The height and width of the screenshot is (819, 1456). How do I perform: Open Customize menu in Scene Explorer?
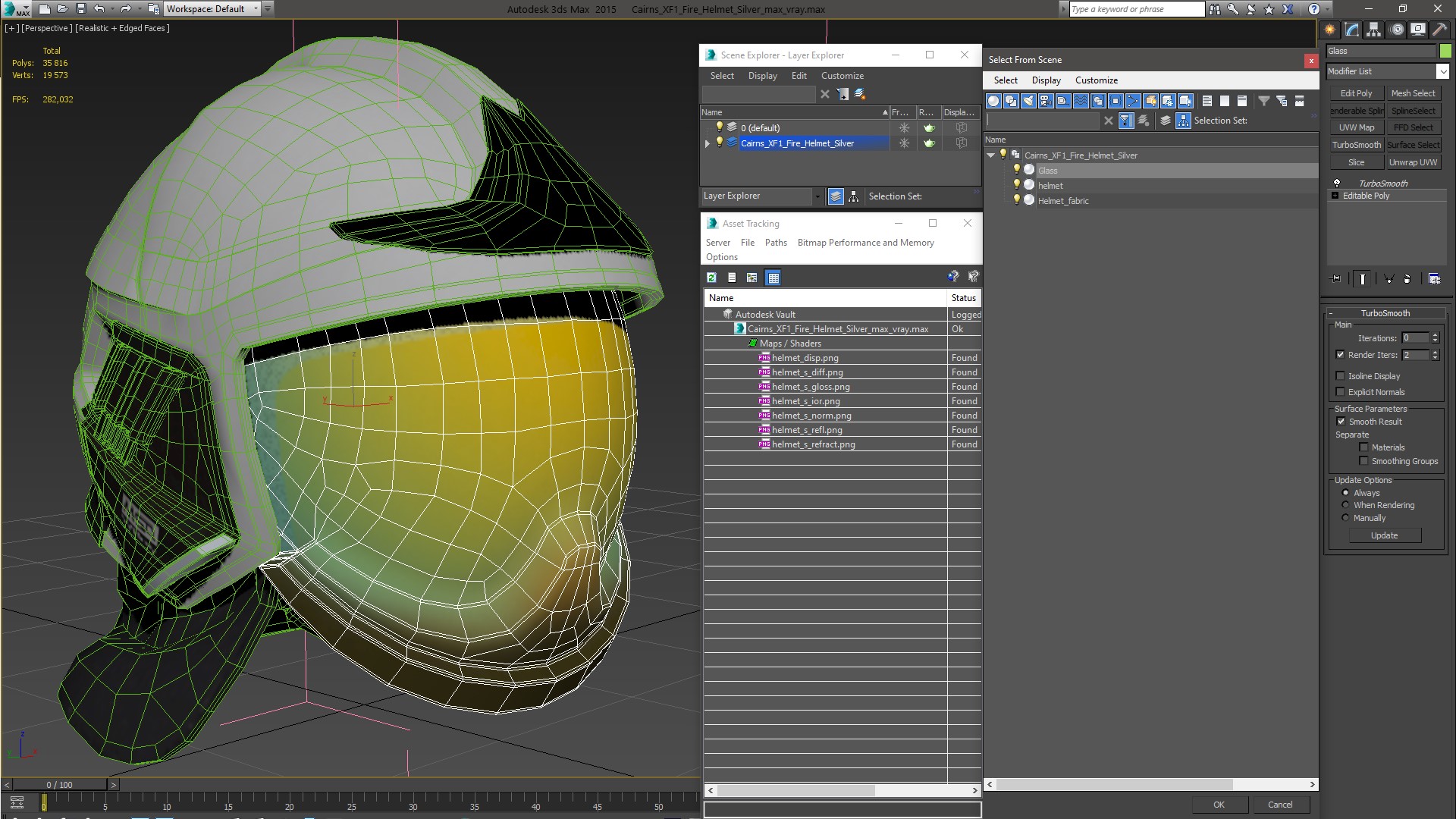(842, 76)
